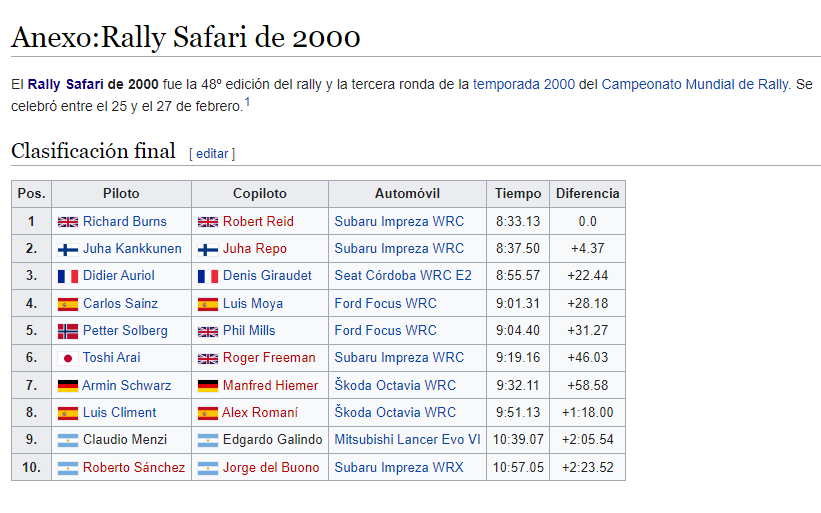
Task: Open Roger Freeman copilot link
Action: [x=269, y=358]
